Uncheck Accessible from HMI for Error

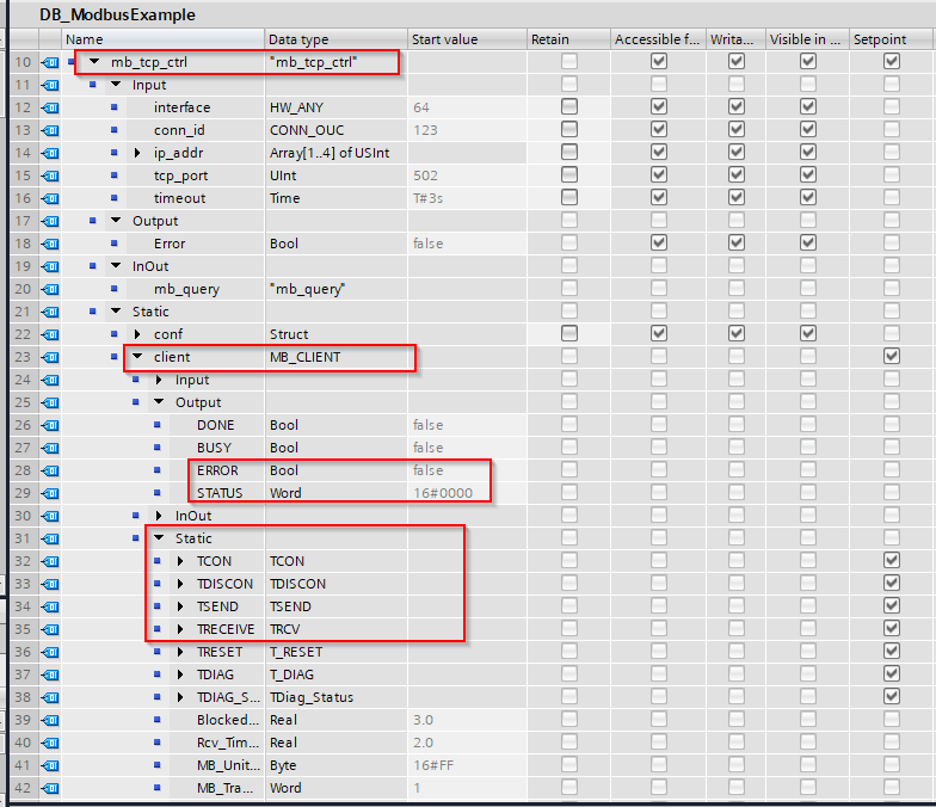[x=657, y=243]
